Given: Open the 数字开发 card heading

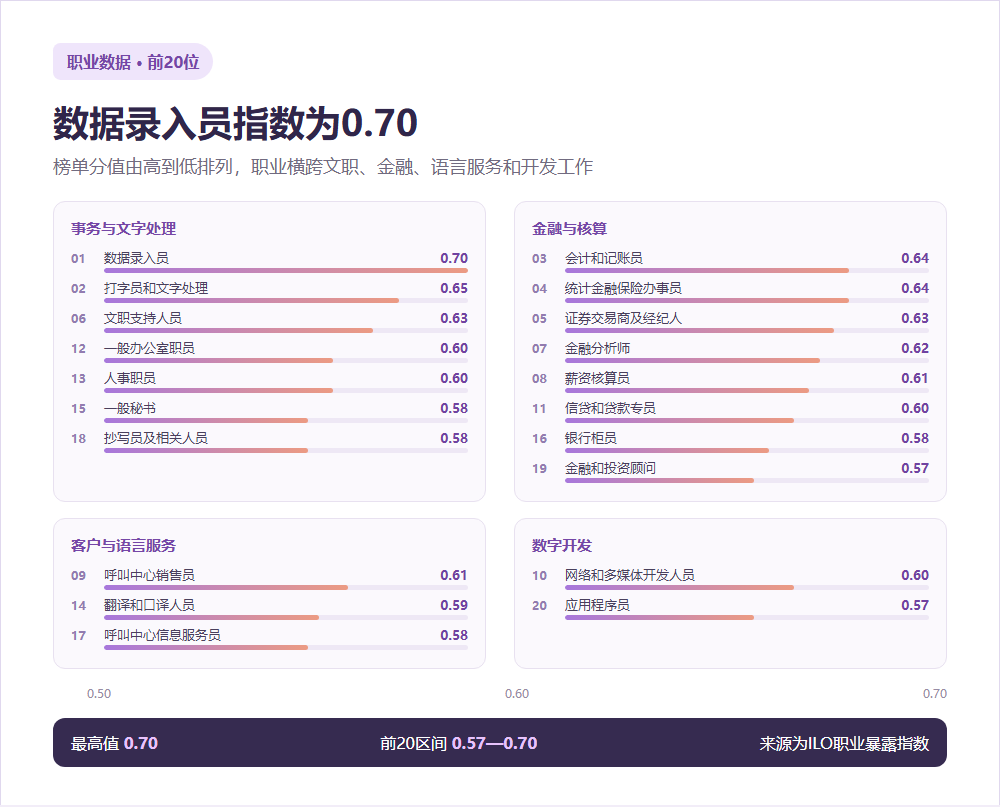Looking at the screenshot, I should click(x=562, y=545).
